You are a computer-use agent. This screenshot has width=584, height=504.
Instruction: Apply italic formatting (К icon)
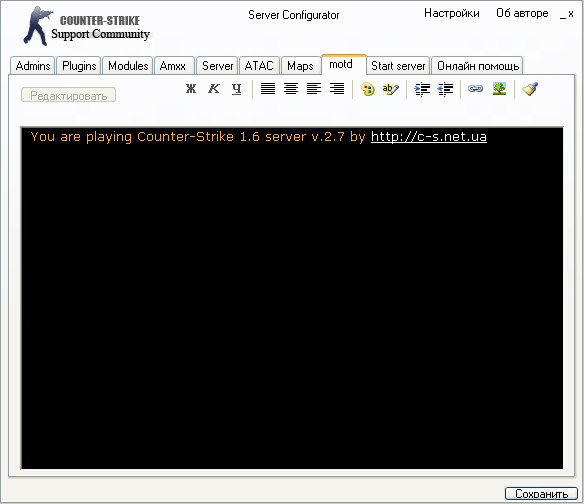pos(213,89)
